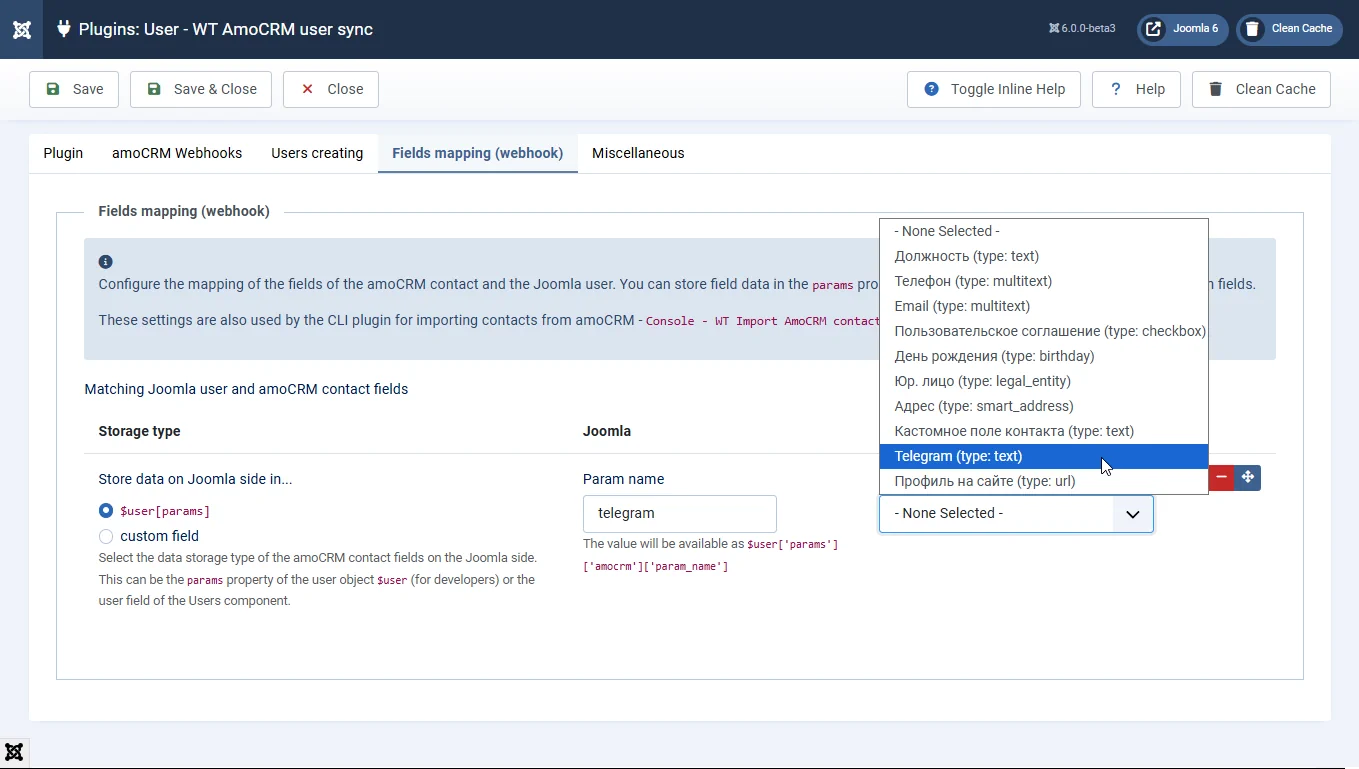
Task: Click the Help question mark button
Action: point(1136,89)
